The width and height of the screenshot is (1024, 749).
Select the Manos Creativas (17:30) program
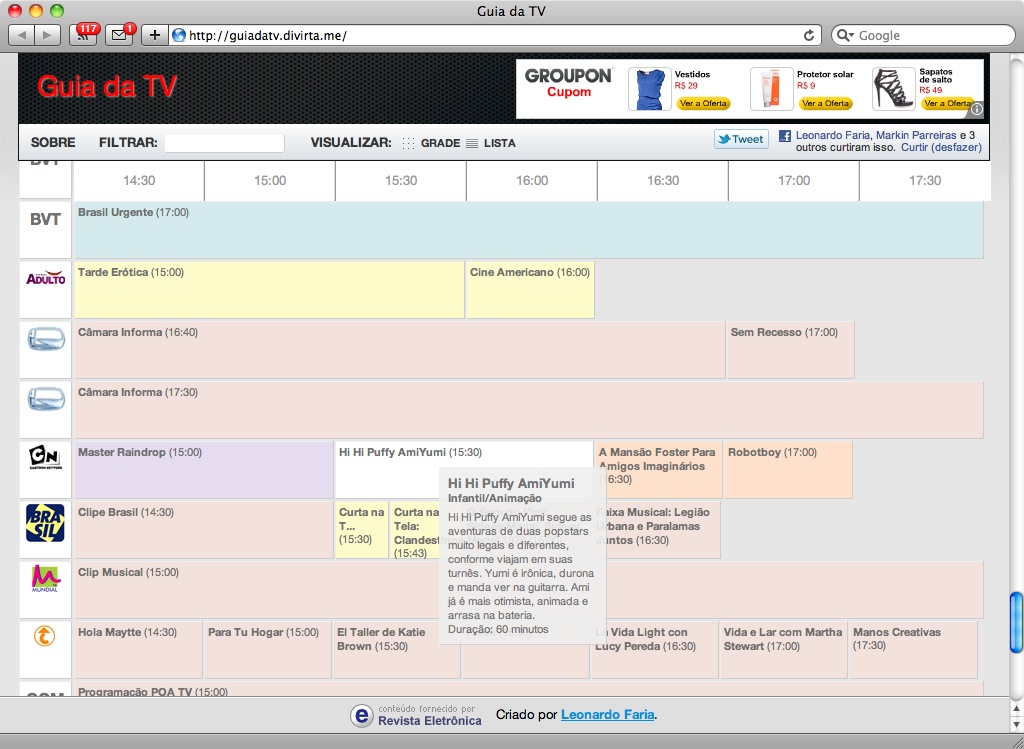pyautogui.click(x=913, y=650)
